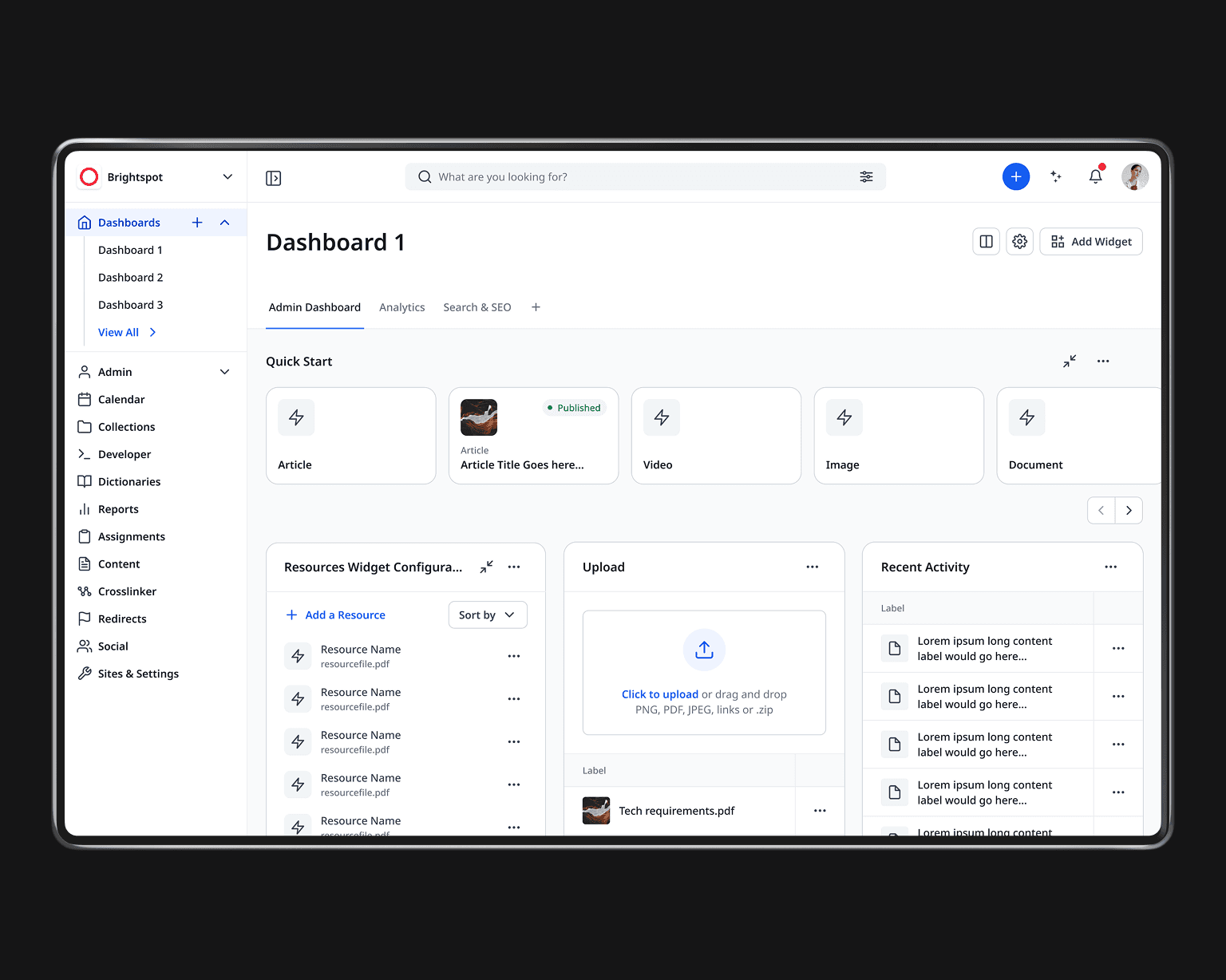Expand the Admin section chevron

(223, 371)
